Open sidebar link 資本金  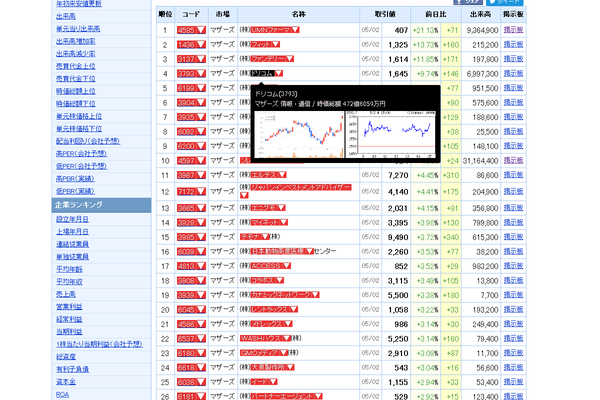(66, 382)
